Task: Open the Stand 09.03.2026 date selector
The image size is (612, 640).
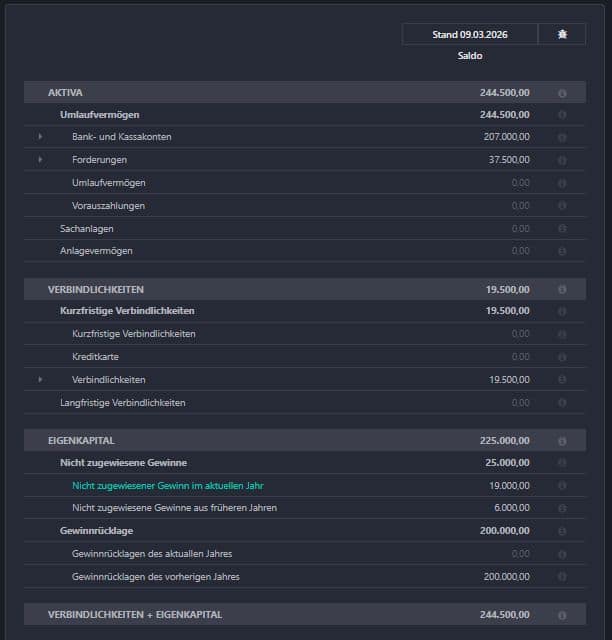Action: tap(470, 34)
